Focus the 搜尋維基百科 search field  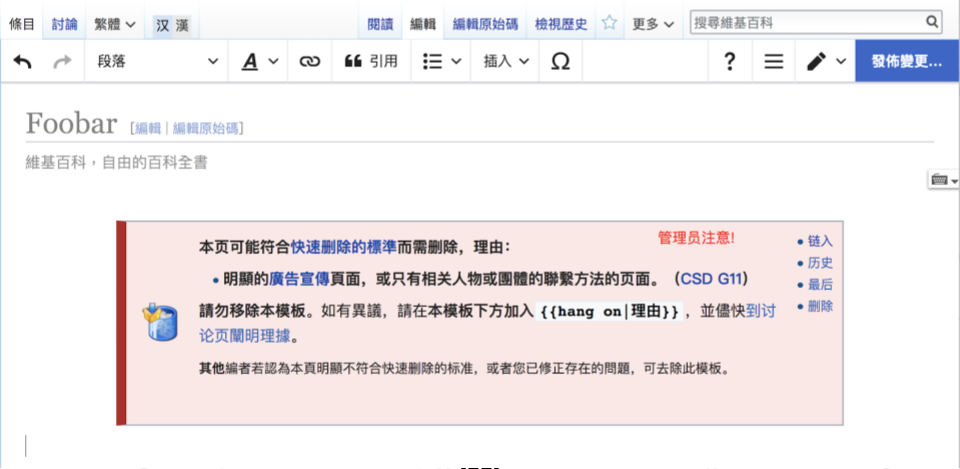click(807, 23)
